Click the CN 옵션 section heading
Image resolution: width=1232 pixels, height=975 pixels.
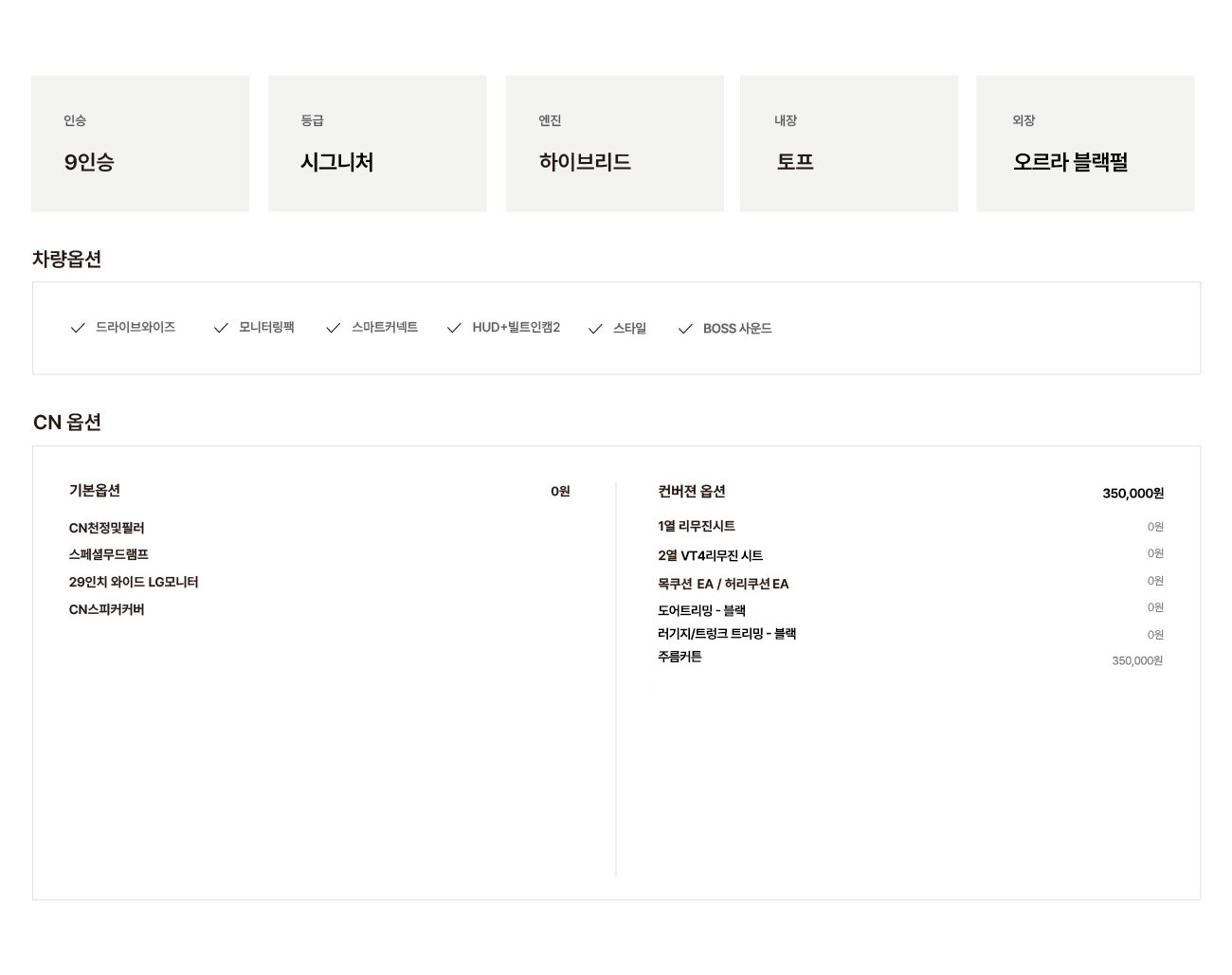tap(67, 422)
